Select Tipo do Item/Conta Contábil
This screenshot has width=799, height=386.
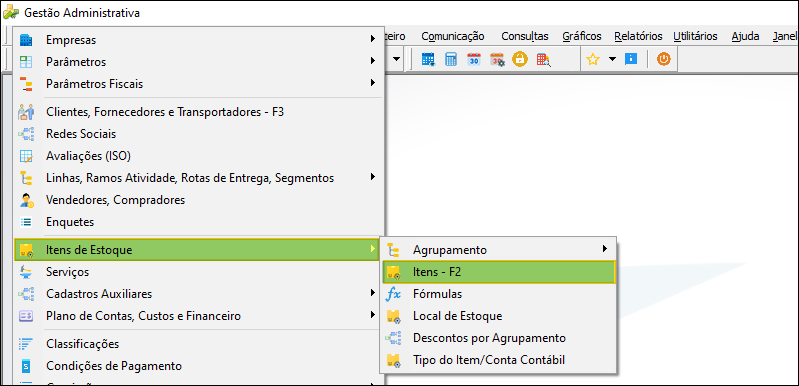[x=499, y=360]
